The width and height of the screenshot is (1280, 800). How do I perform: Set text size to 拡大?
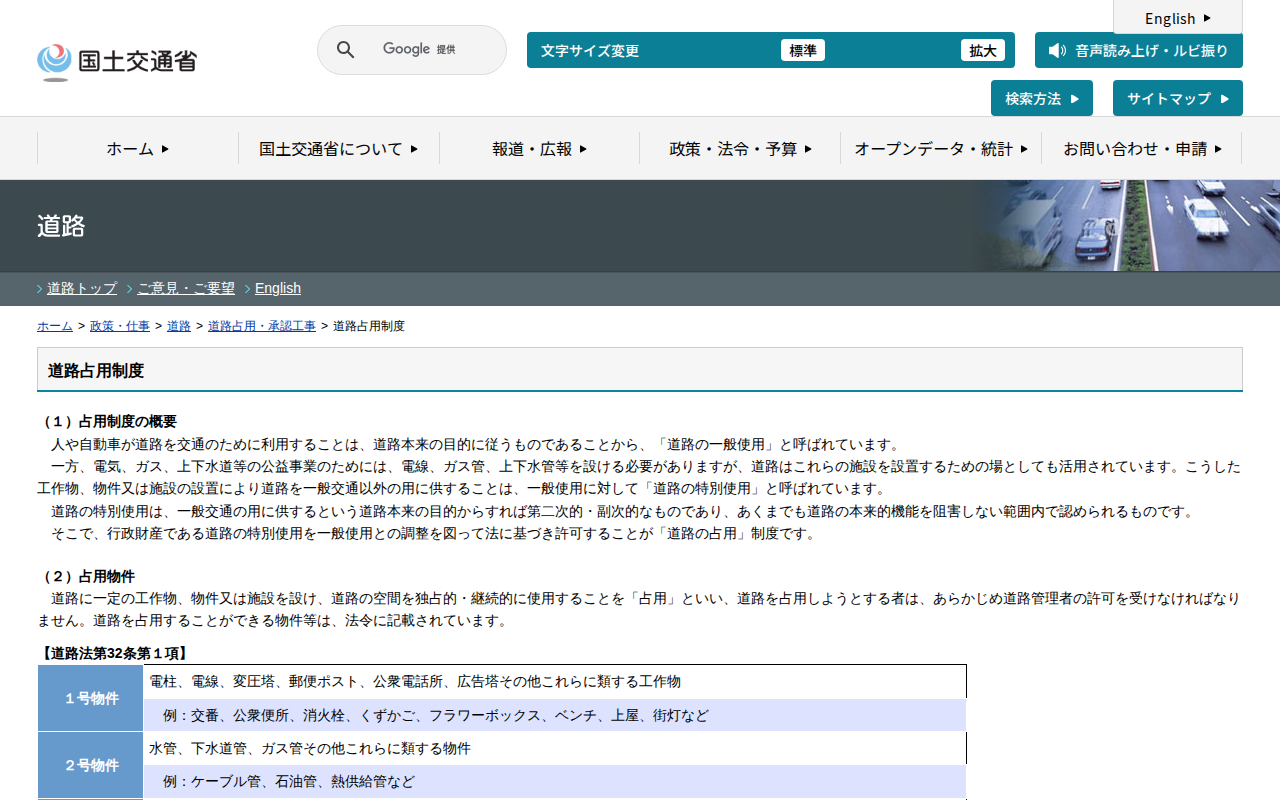[x=982, y=50]
